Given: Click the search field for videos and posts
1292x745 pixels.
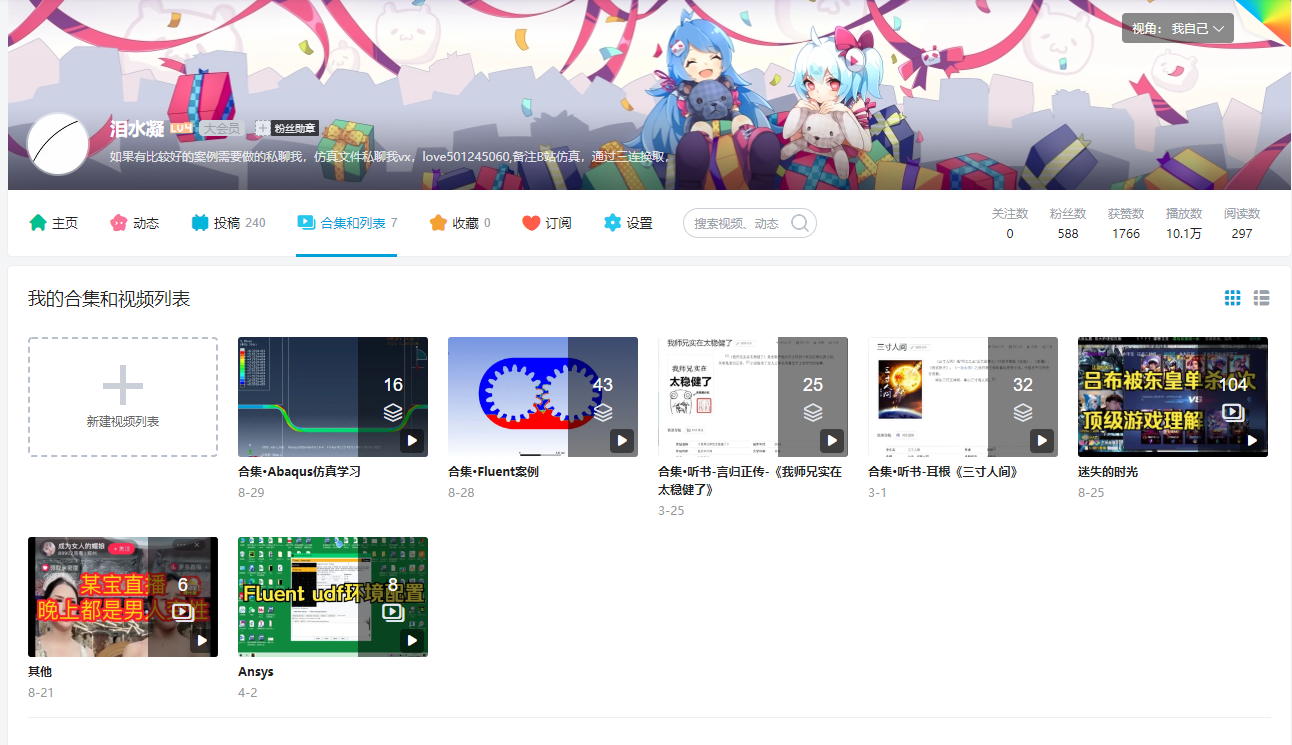Looking at the screenshot, I should pos(750,223).
